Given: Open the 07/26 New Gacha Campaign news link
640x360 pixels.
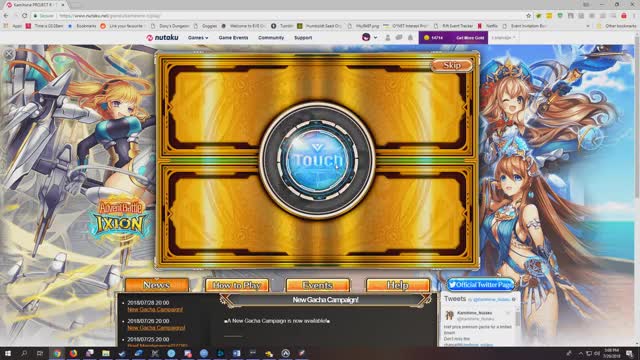Looking at the screenshot, I should tap(156, 328).
